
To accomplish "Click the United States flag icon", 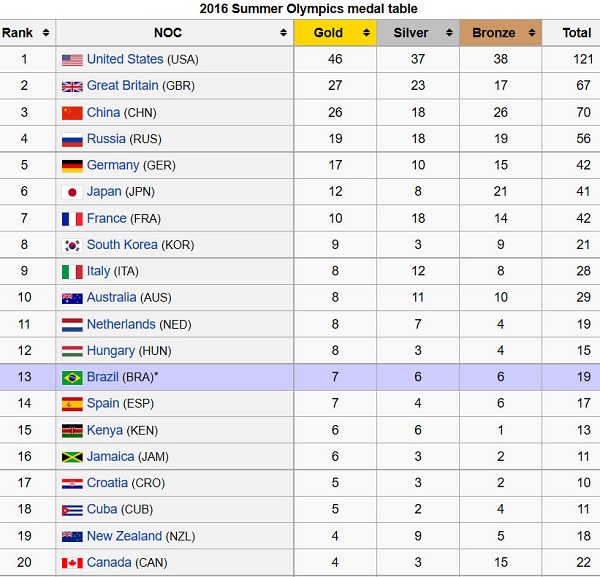I will [72, 60].
